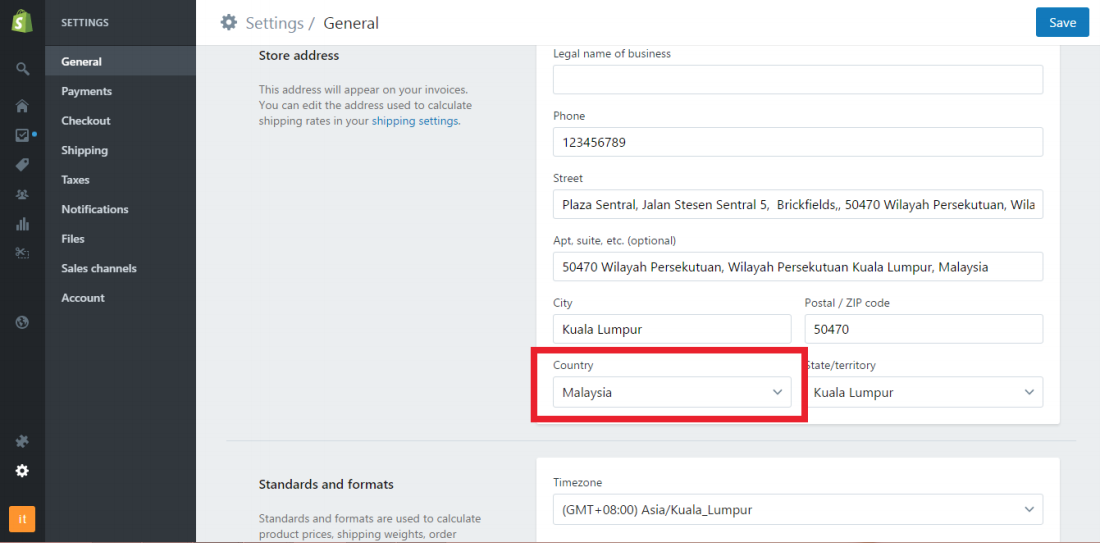Open Apps puzzle piece icon

click(22, 441)
